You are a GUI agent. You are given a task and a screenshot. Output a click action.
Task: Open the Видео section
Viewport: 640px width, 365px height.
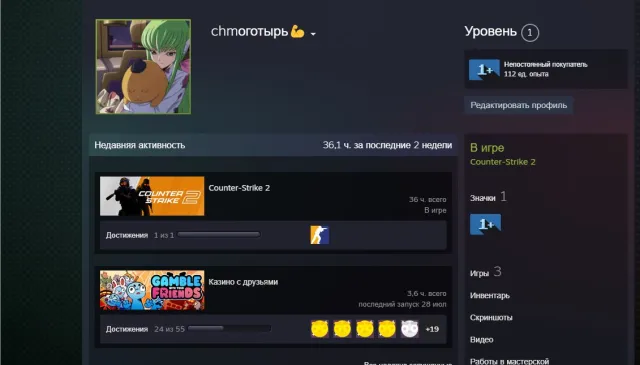(x=481, y=340)
